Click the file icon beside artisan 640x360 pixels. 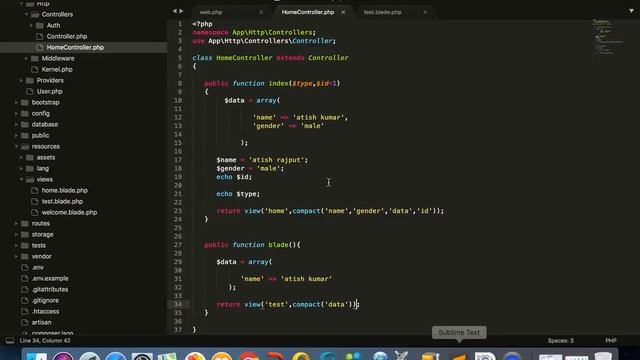pyautogui.click(x=25, y=322)
